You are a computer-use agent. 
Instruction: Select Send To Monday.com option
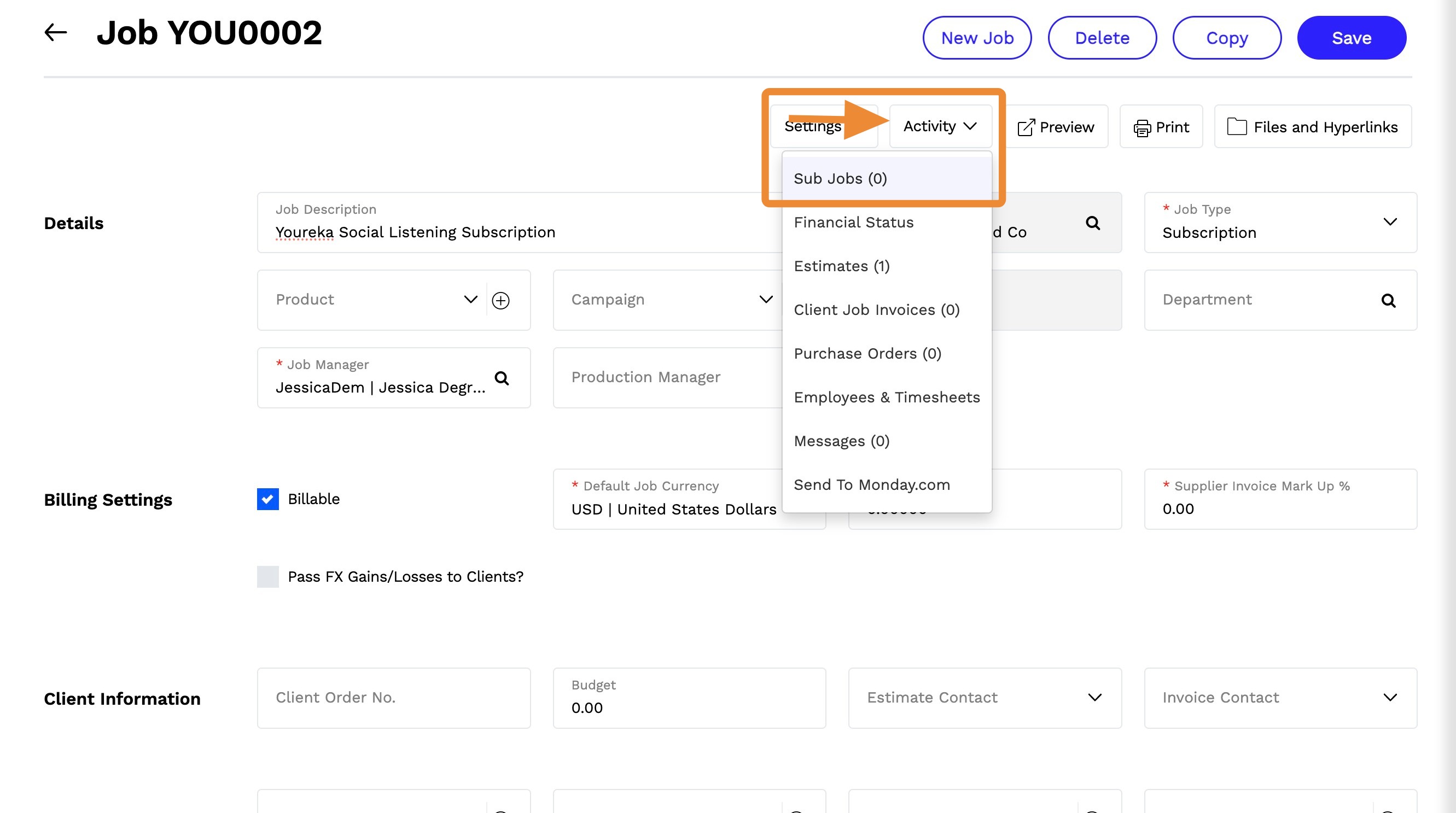(x=871, y=485)
